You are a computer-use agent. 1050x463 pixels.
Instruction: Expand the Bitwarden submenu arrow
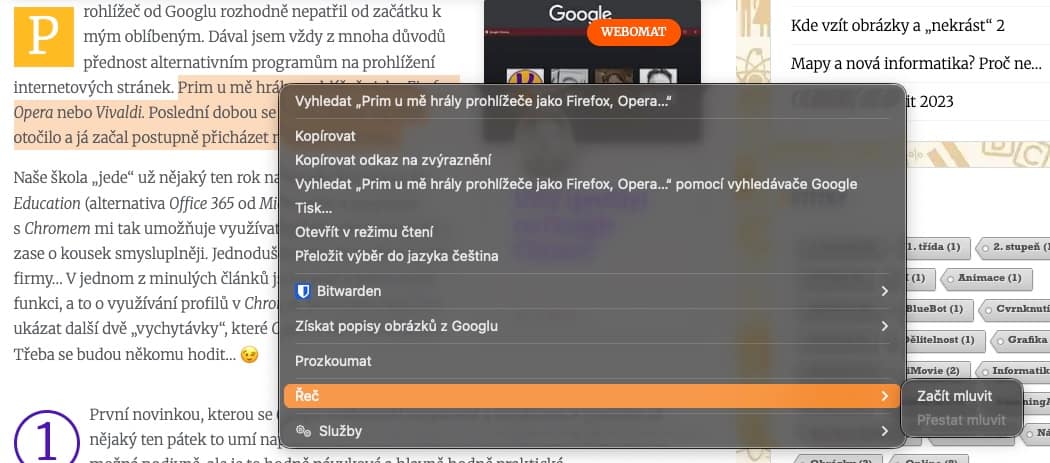click(x=885, y=291)
